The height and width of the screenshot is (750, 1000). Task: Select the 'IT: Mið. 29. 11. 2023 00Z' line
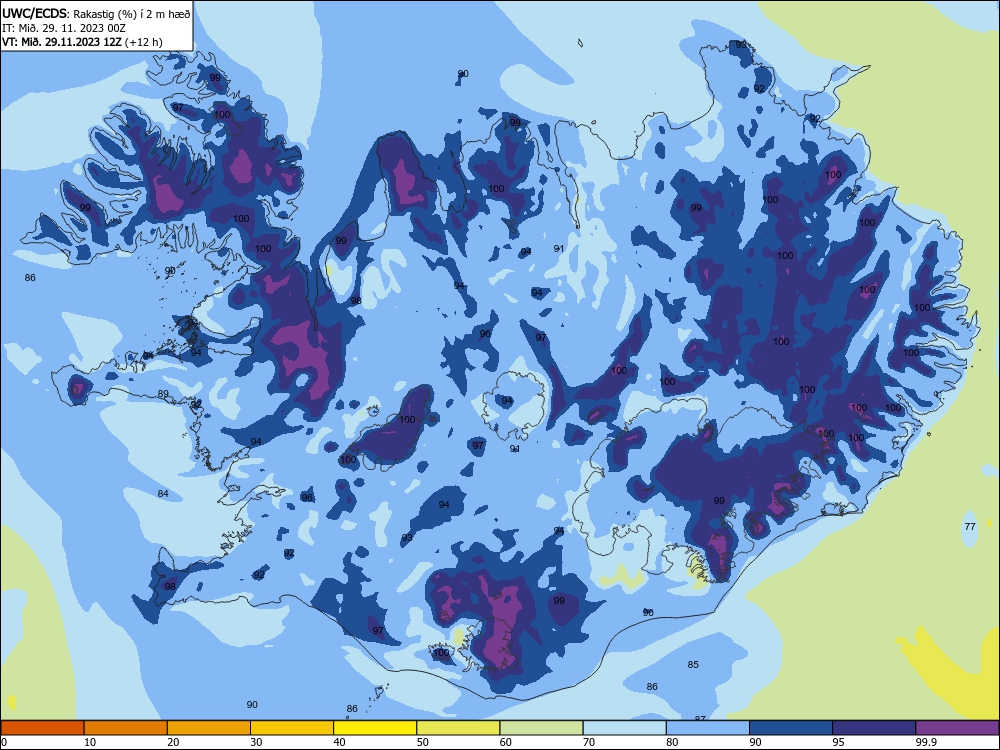click(64, 28)
